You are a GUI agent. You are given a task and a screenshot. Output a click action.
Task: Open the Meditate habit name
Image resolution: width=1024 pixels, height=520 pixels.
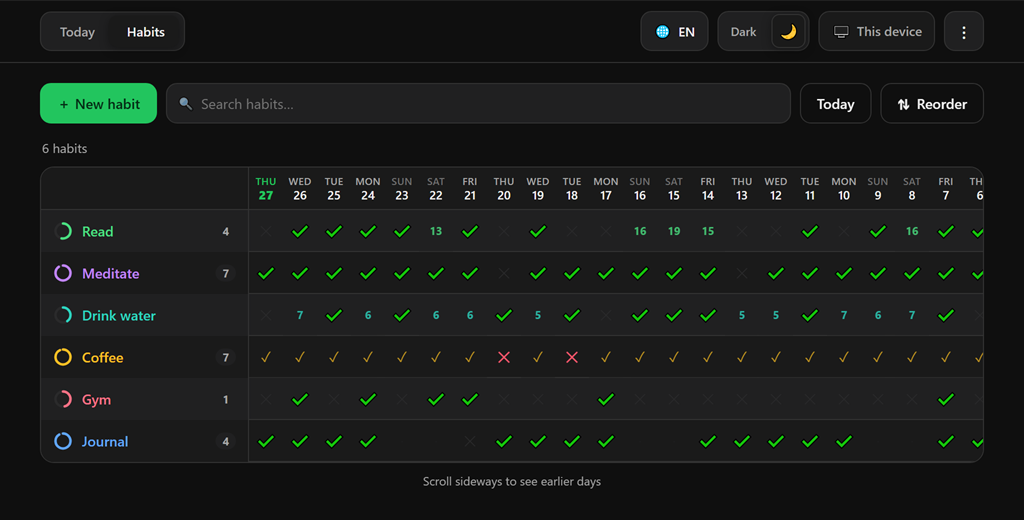(110, 273)
